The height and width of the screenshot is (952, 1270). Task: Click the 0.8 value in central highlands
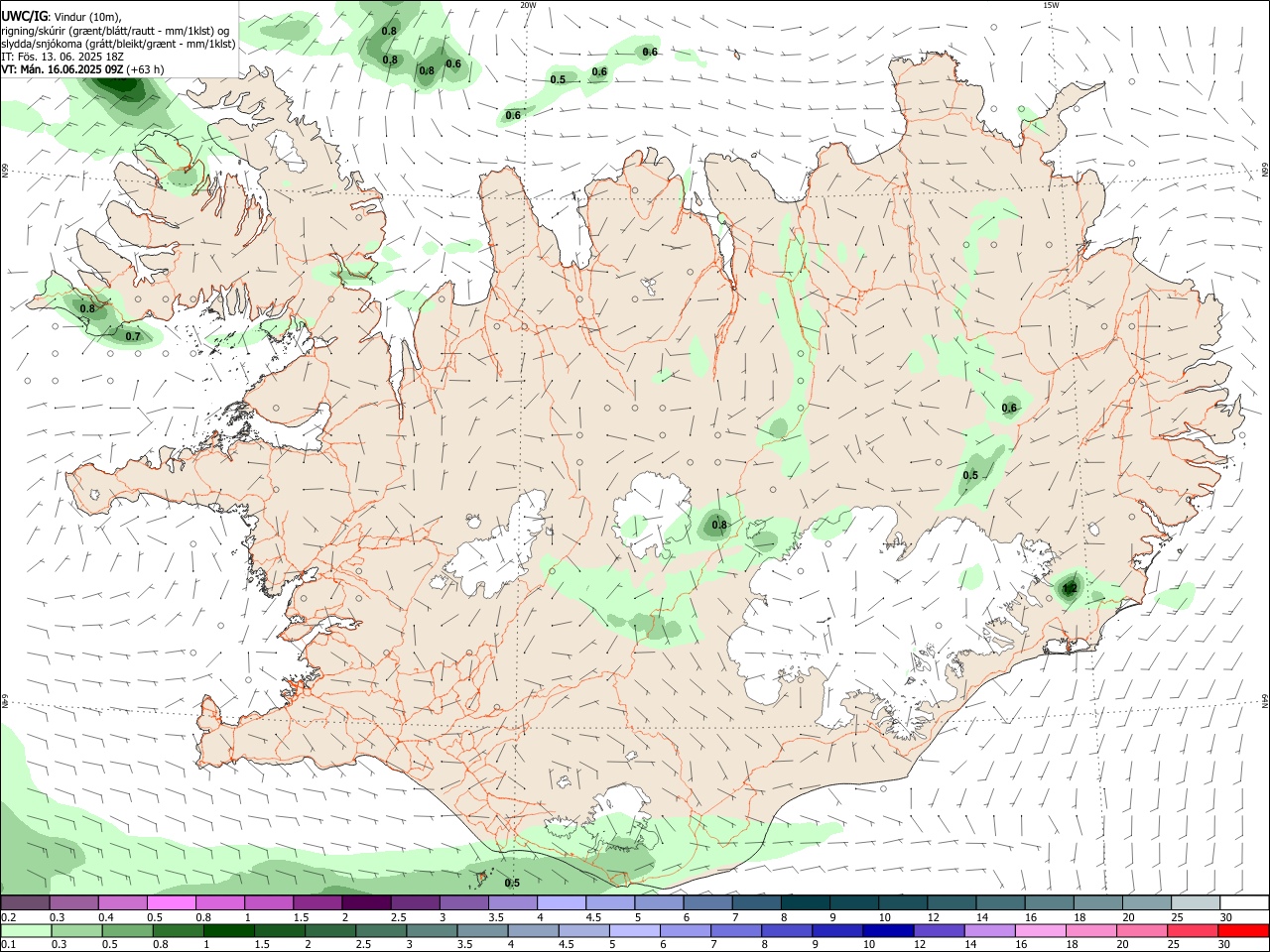(x=719, y=525)
